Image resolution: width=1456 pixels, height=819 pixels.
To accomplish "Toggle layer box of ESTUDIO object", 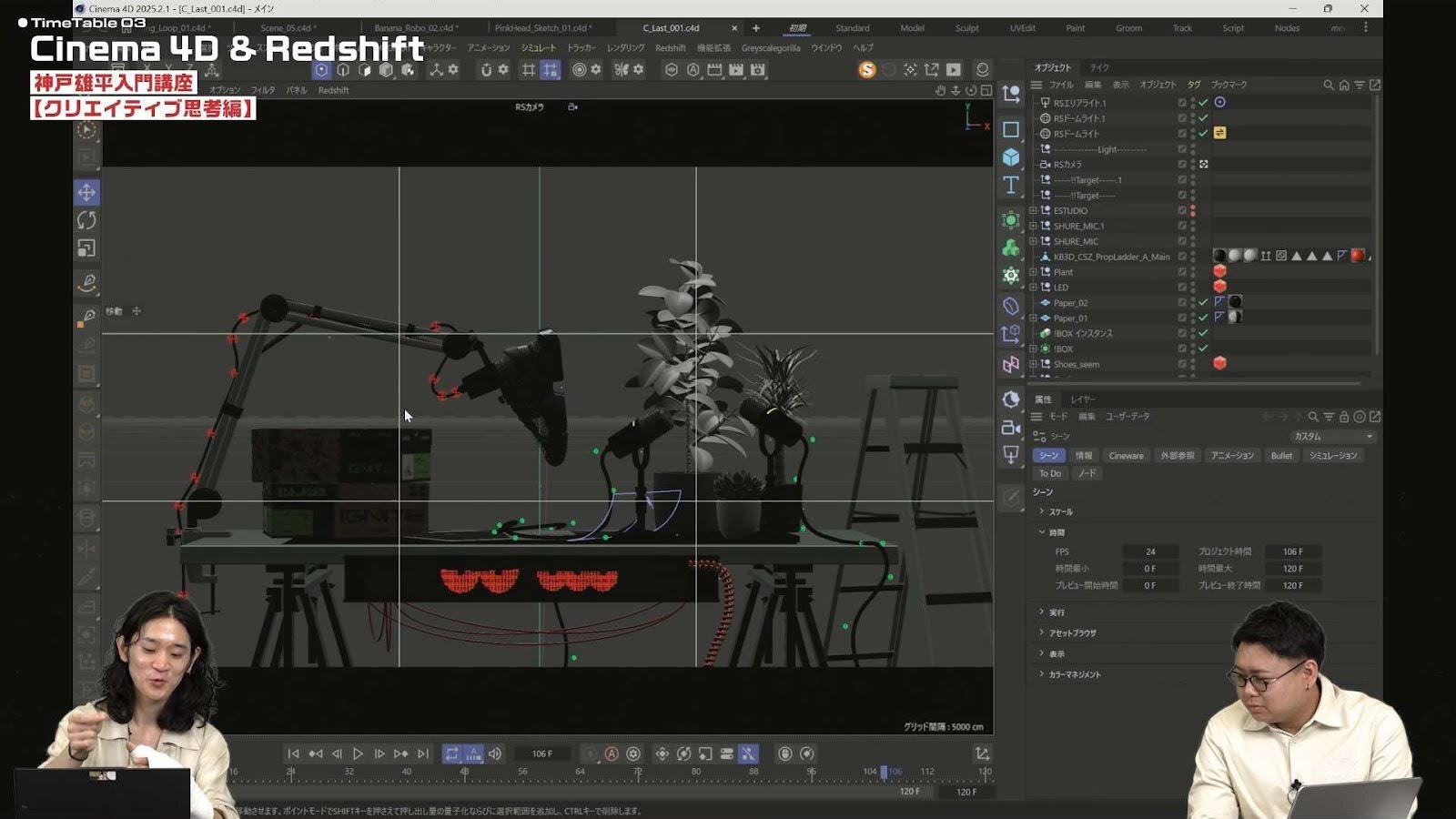I will tap(1182, 210).
